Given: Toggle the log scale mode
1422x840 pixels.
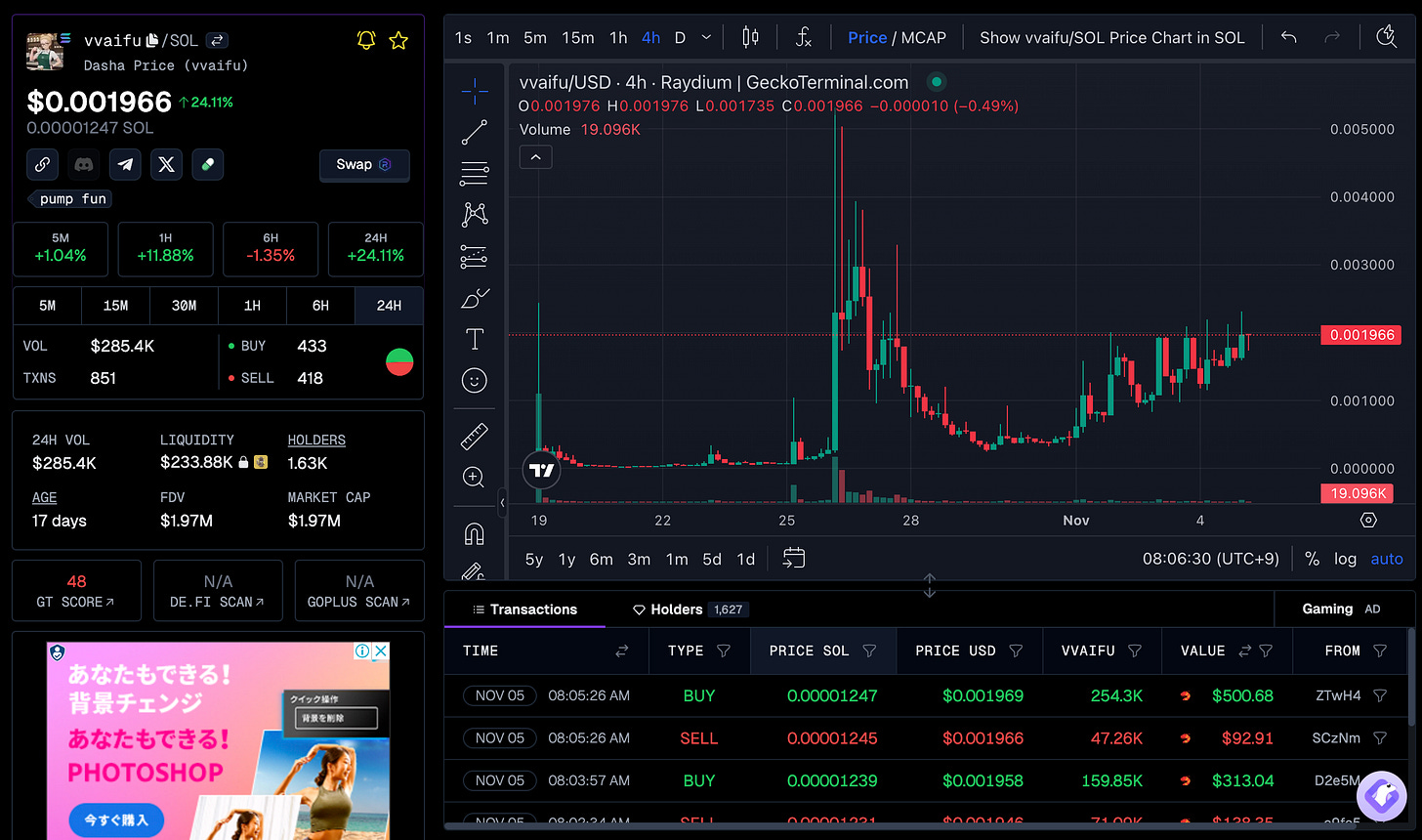Looking at the screenshot, I should [1346, 559].
